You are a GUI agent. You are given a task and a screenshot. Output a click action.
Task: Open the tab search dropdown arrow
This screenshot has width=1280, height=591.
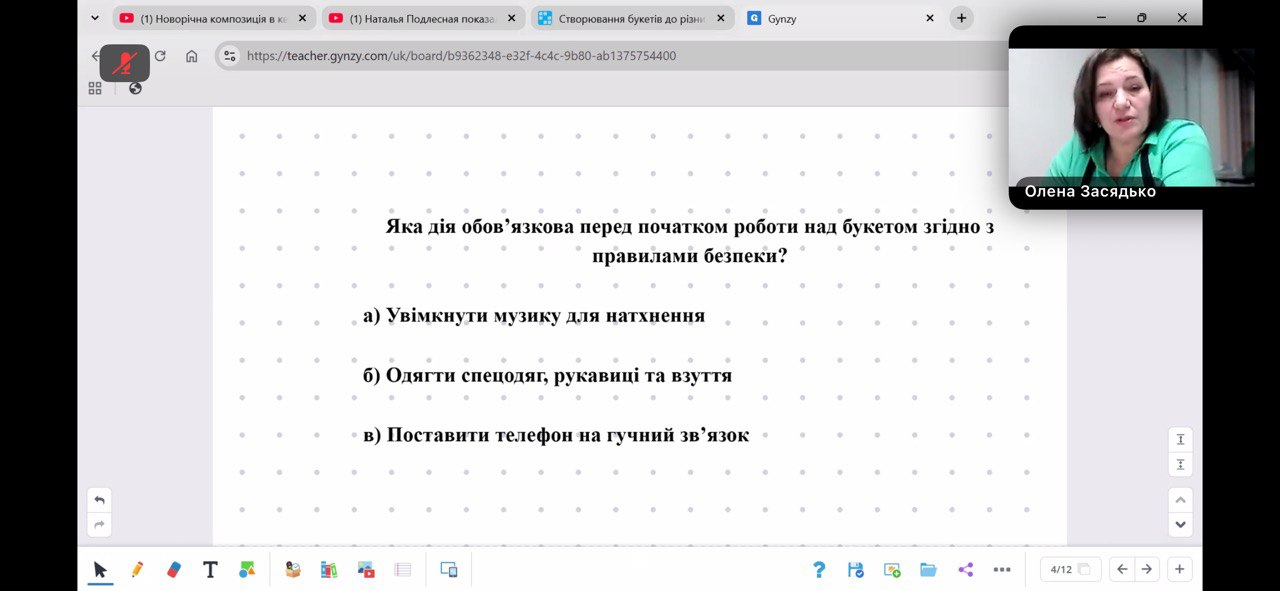[x=95, y=18]
